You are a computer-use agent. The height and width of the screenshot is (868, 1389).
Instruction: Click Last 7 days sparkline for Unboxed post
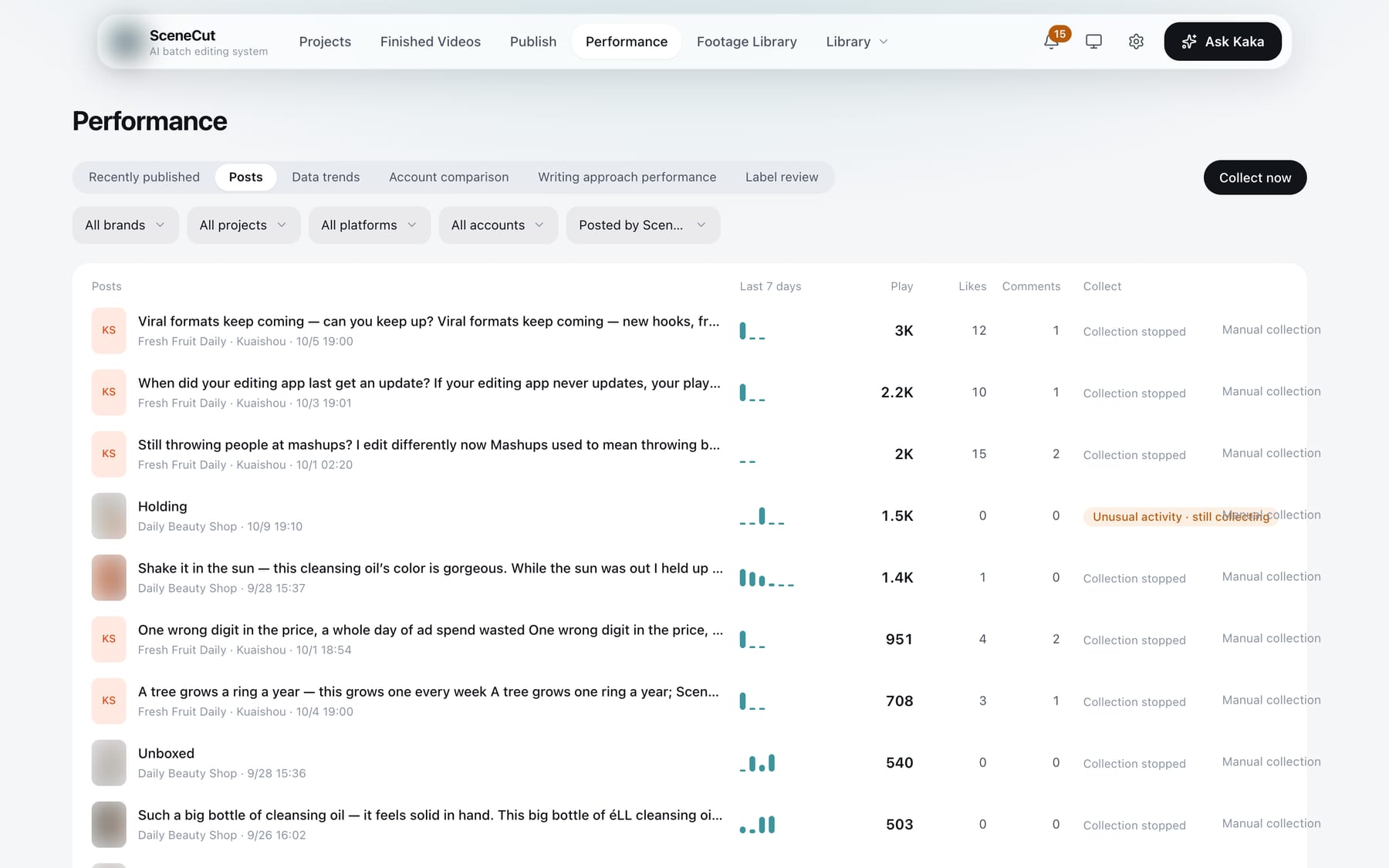(757, 763)
